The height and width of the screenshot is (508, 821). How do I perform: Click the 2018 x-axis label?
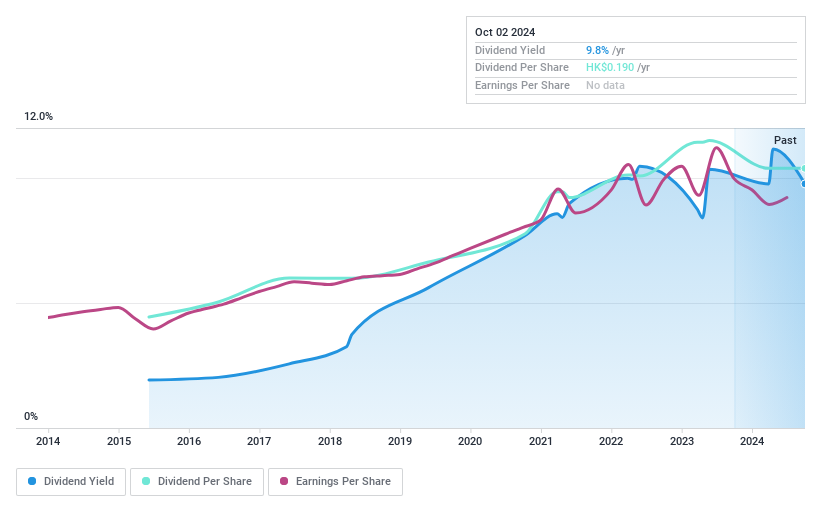point(330,441)
